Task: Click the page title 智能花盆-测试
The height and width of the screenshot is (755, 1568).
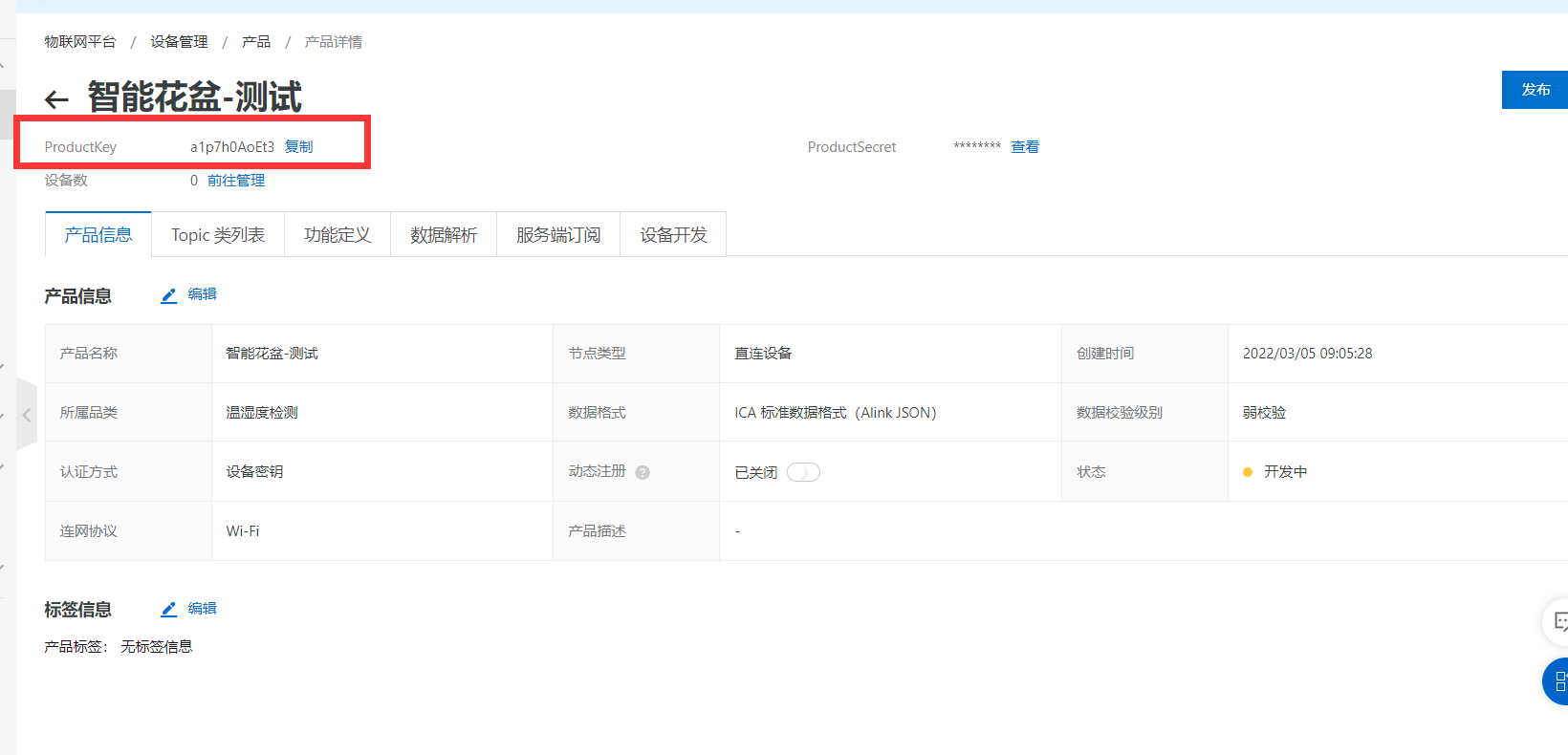Action: point(195,97)
